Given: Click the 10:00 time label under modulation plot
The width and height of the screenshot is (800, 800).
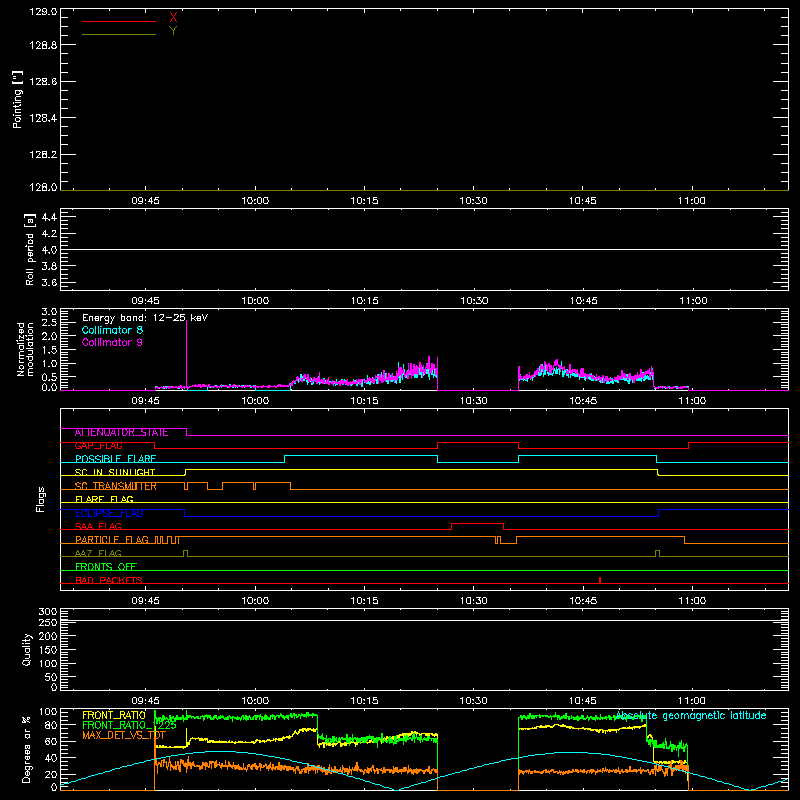Looking at the screenshot, I should tap(255, 401).
